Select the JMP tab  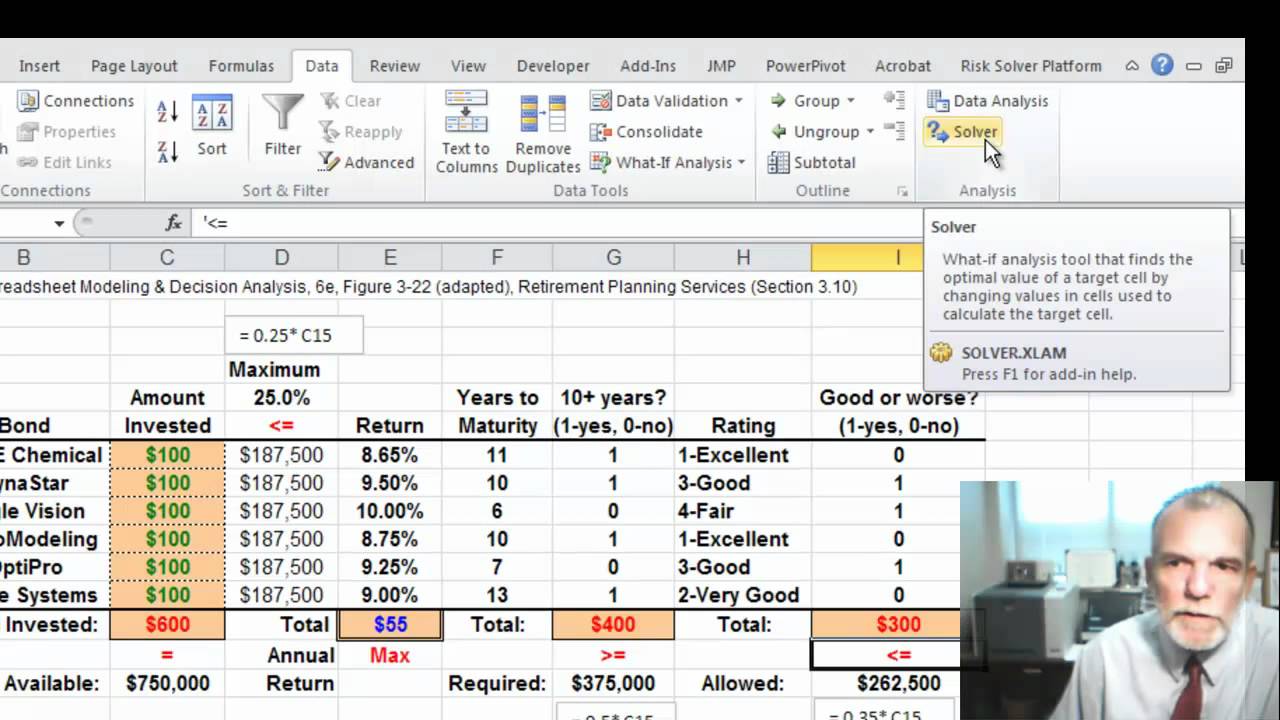[x=721, y=65]
